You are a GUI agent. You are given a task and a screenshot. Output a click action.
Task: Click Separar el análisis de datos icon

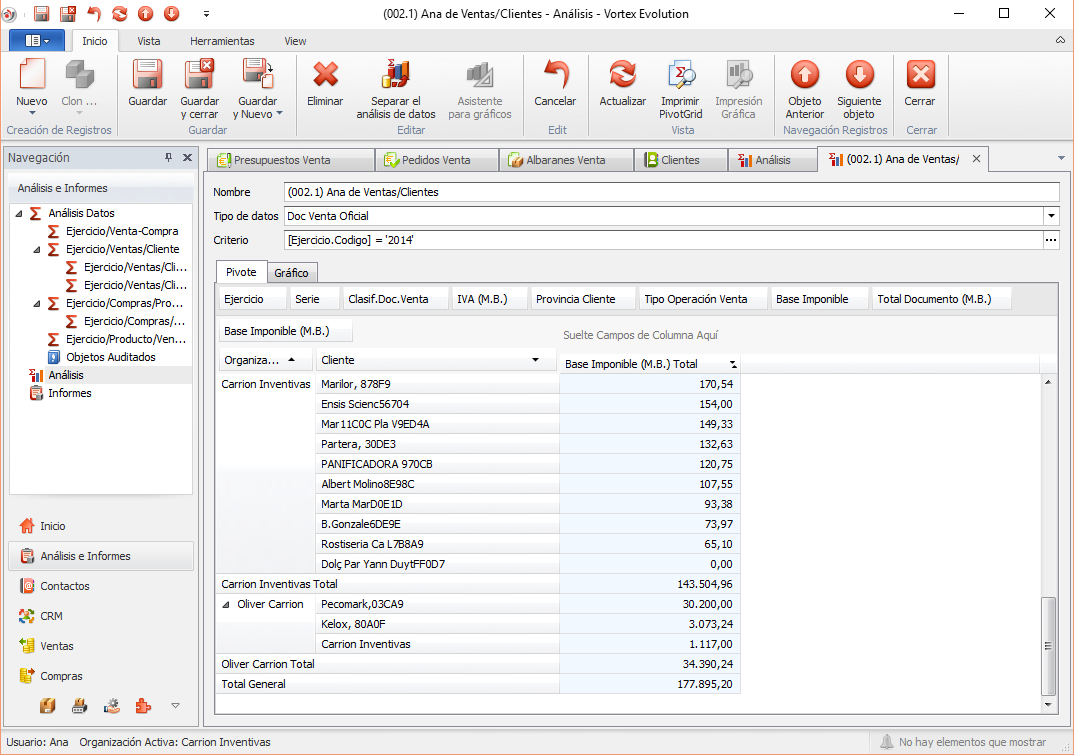click(396, 77)
